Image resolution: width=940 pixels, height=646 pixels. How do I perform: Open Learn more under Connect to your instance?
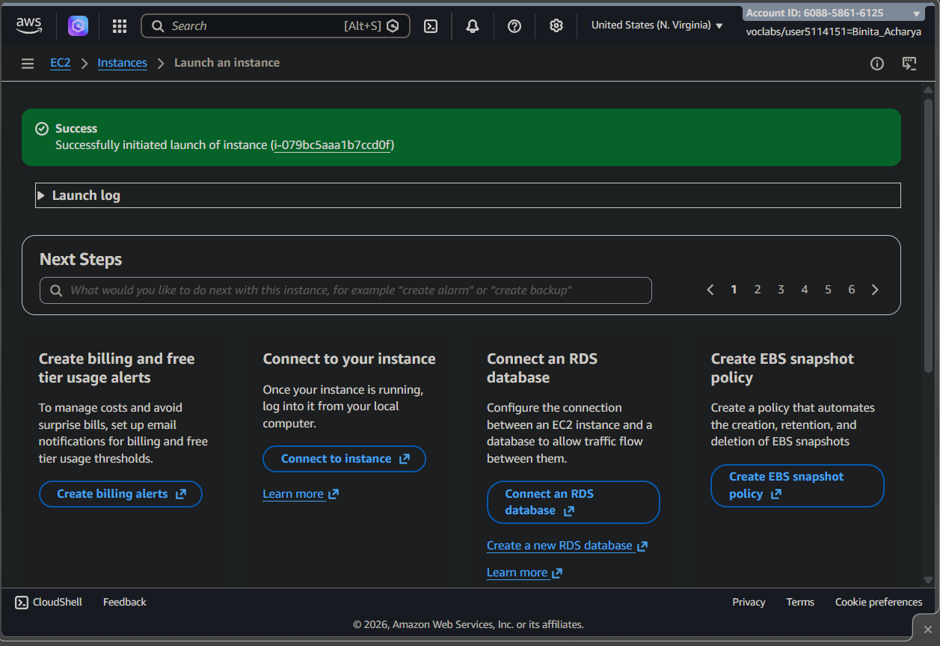(300, 494)
